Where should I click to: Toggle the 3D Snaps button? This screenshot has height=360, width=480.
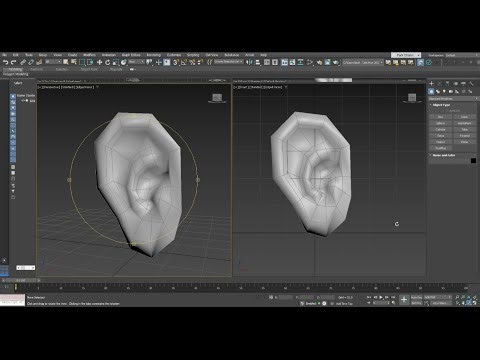tap(176, 62)
